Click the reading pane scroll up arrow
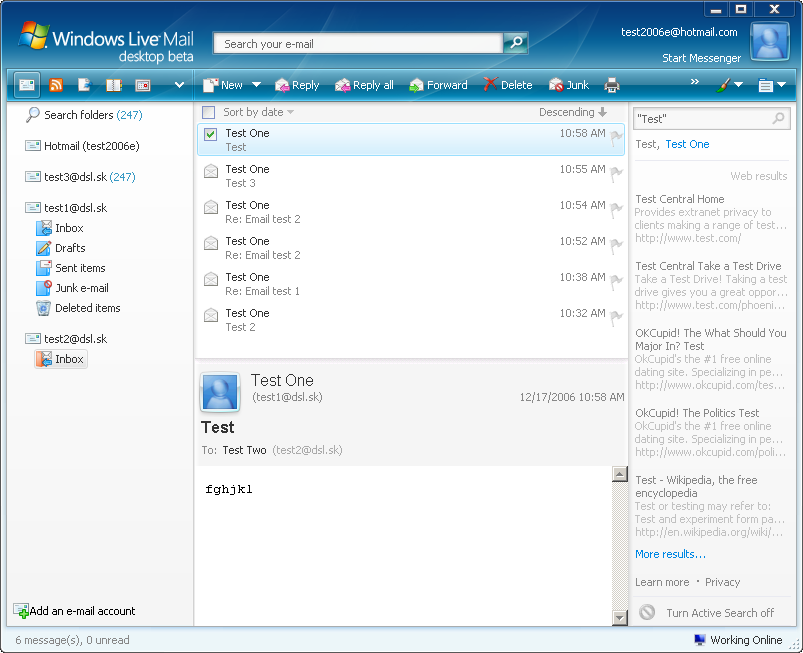 pos(620,474)
